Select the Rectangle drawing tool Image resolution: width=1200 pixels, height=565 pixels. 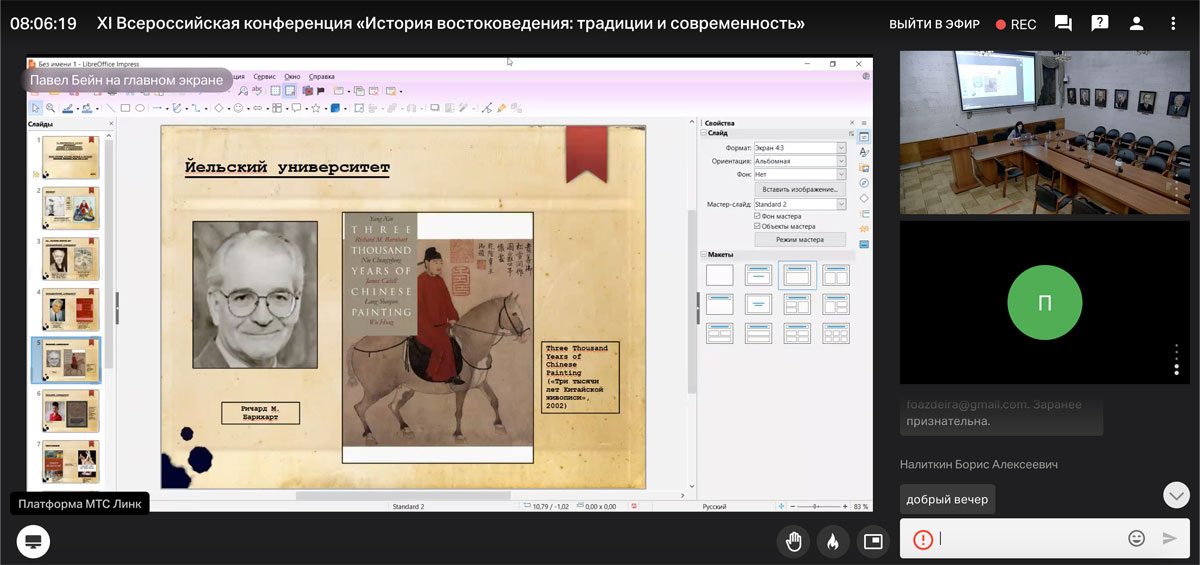125,108
